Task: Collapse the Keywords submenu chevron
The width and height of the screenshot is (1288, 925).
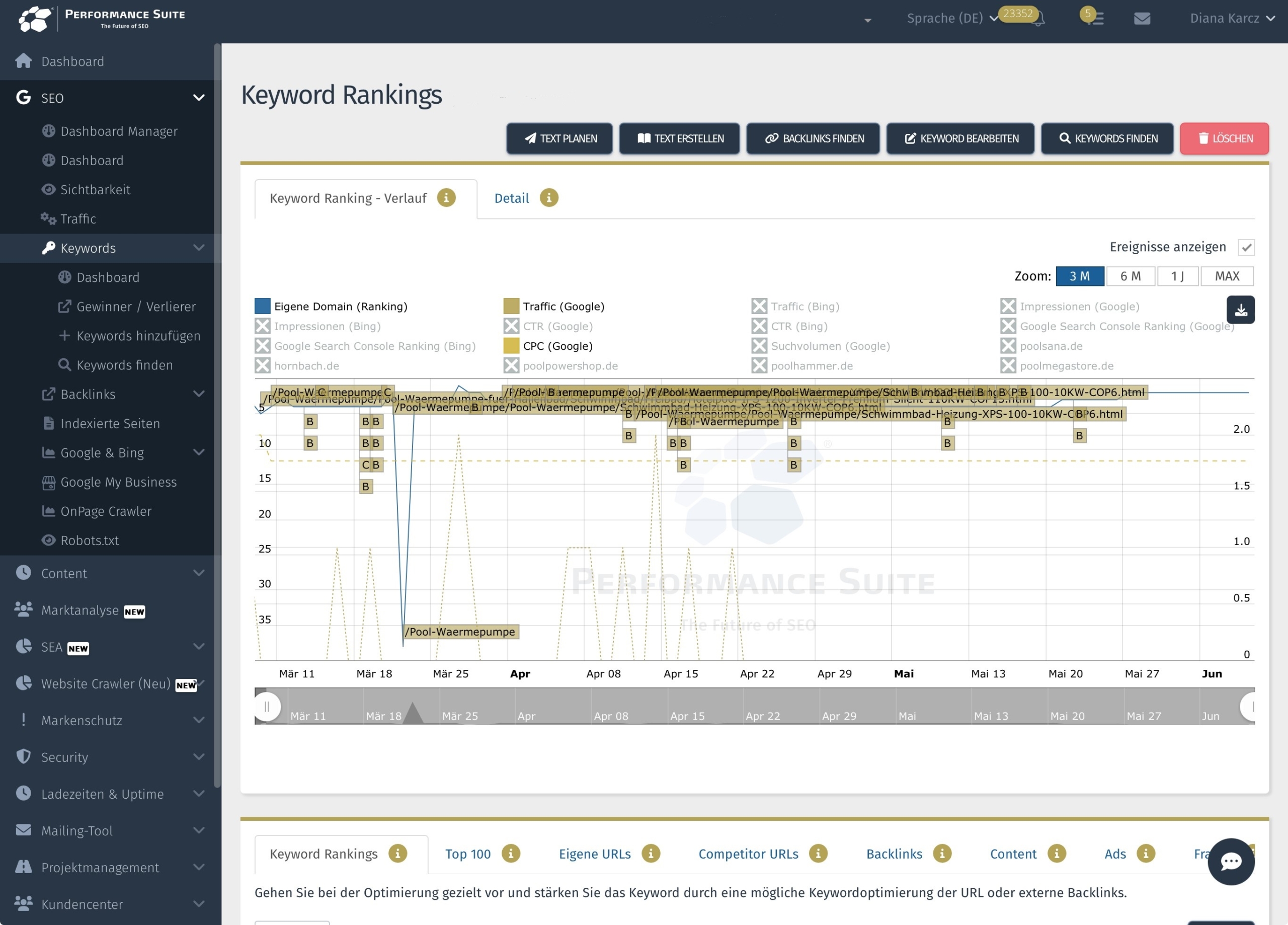Action: point(199,248)
